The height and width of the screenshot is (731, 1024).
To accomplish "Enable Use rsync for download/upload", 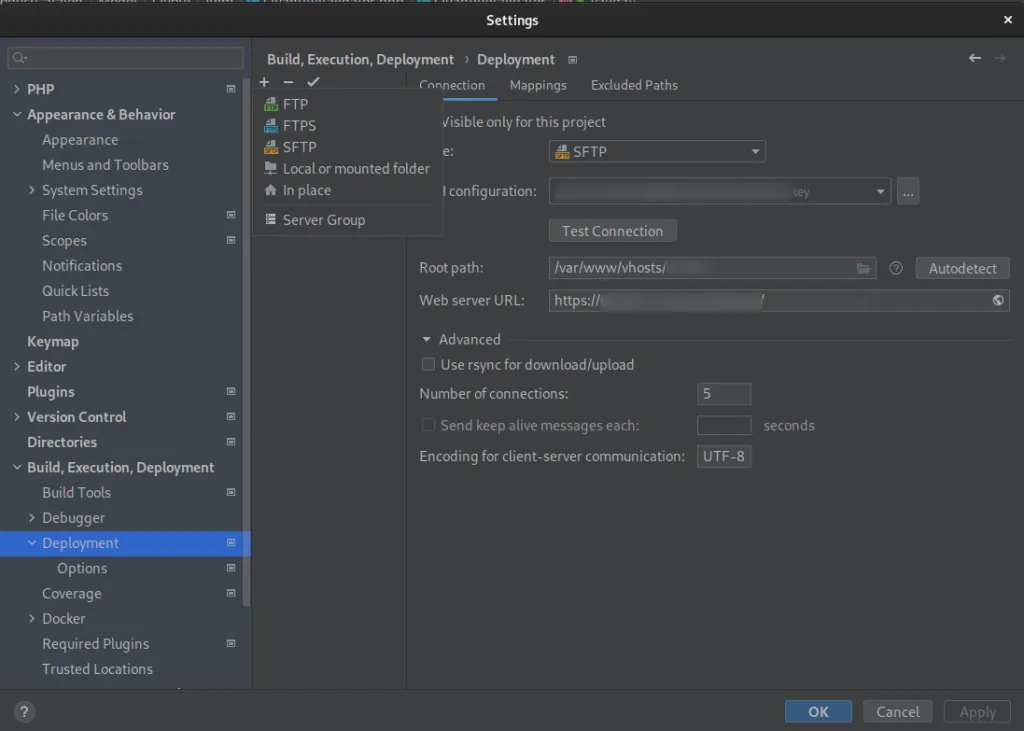I will (x=427, y=364).
